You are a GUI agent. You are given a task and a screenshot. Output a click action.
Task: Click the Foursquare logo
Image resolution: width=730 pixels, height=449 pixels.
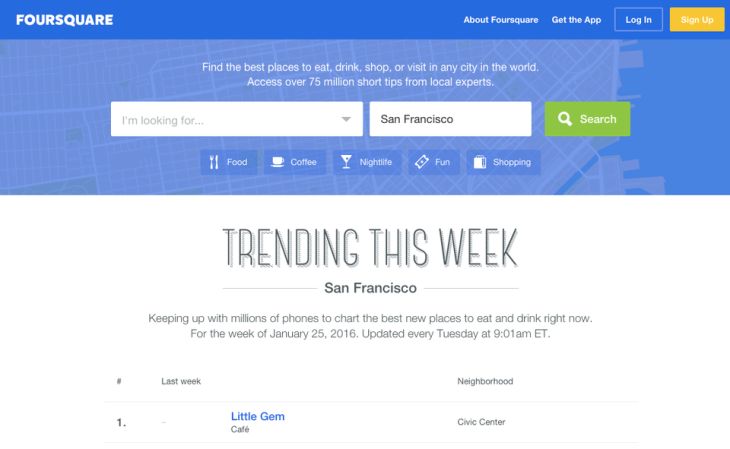[x=63, y=20]
